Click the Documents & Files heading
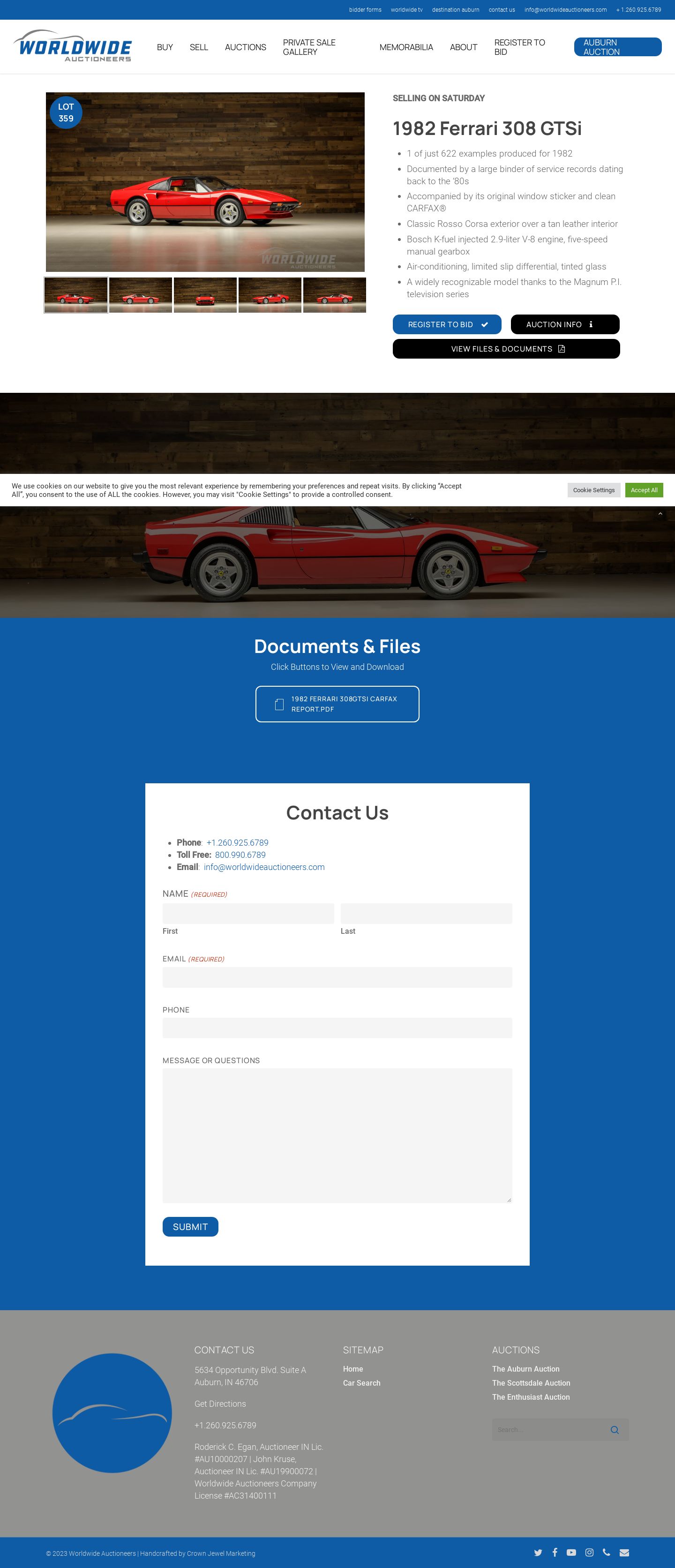675x1568 pixels. click(337, 646)
